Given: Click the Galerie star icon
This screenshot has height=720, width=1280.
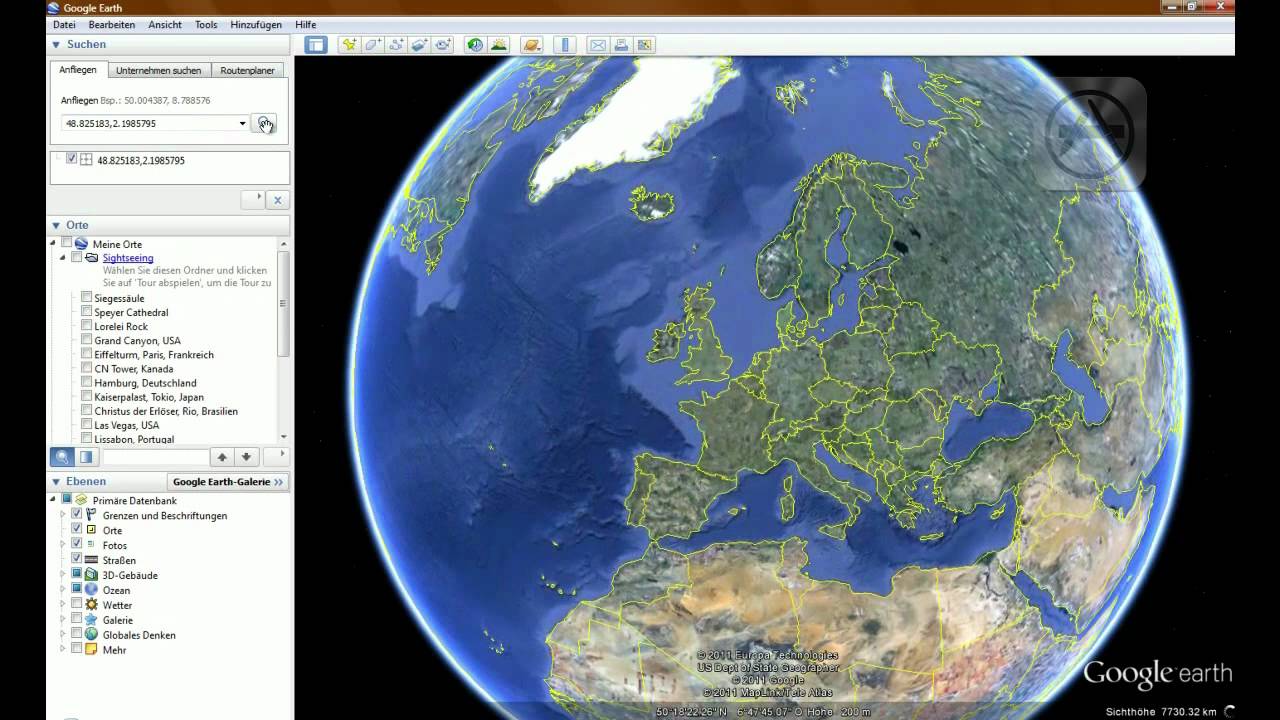Looking at the screenshot, I should [x=91, y=620].
